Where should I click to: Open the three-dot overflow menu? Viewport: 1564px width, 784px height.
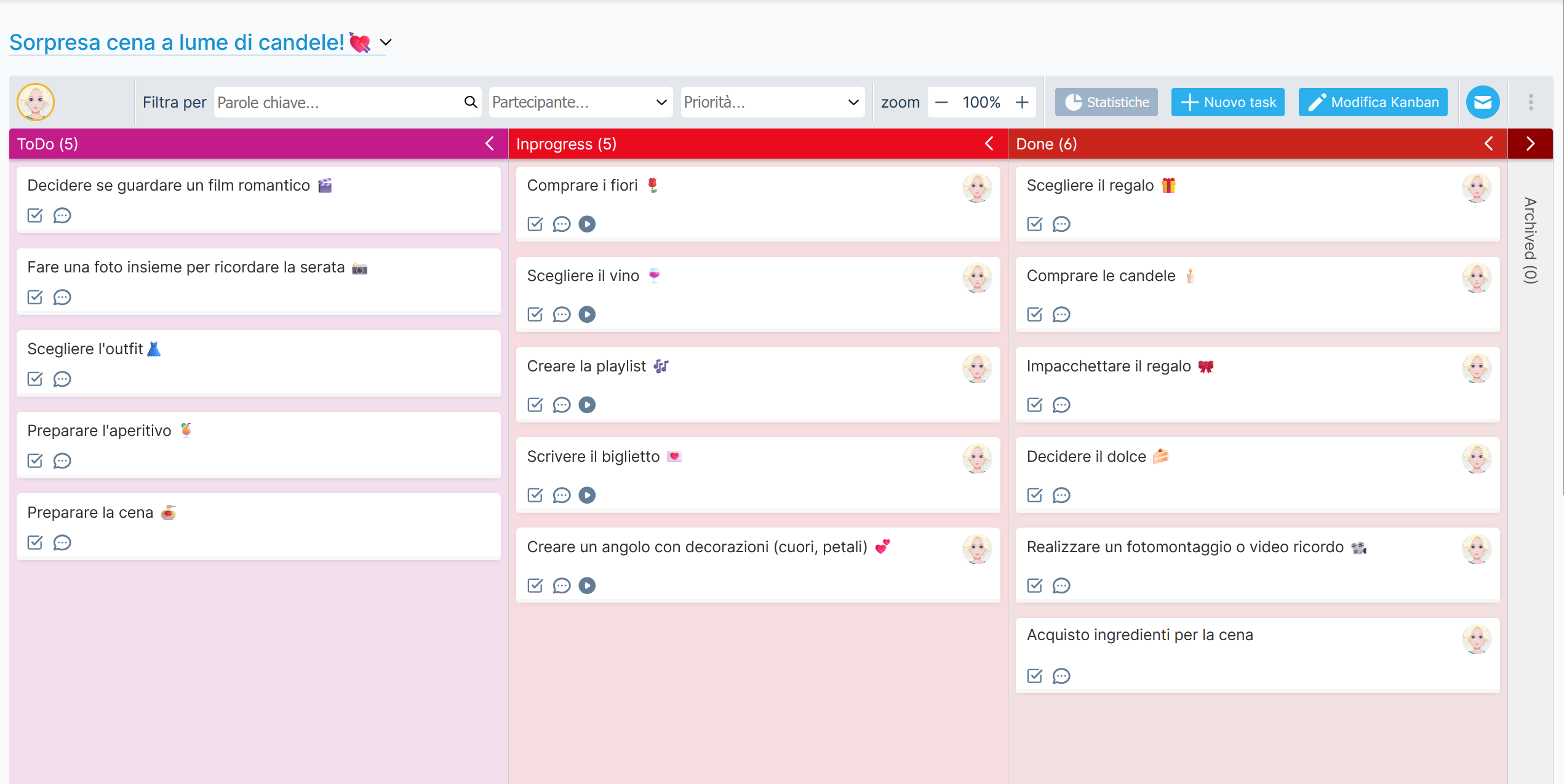coord(1531,101)
